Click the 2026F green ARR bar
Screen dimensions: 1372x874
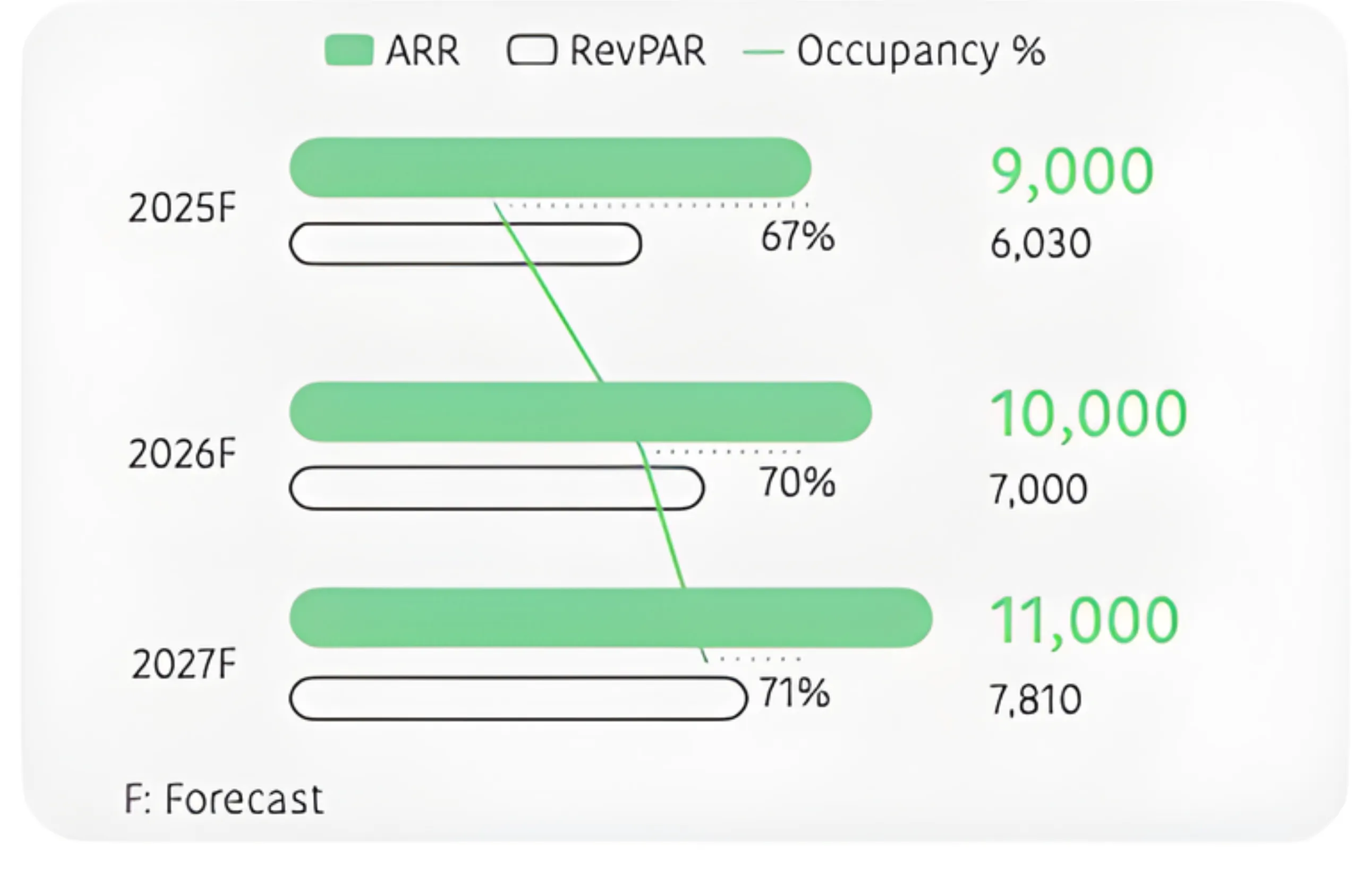point(580,412)
